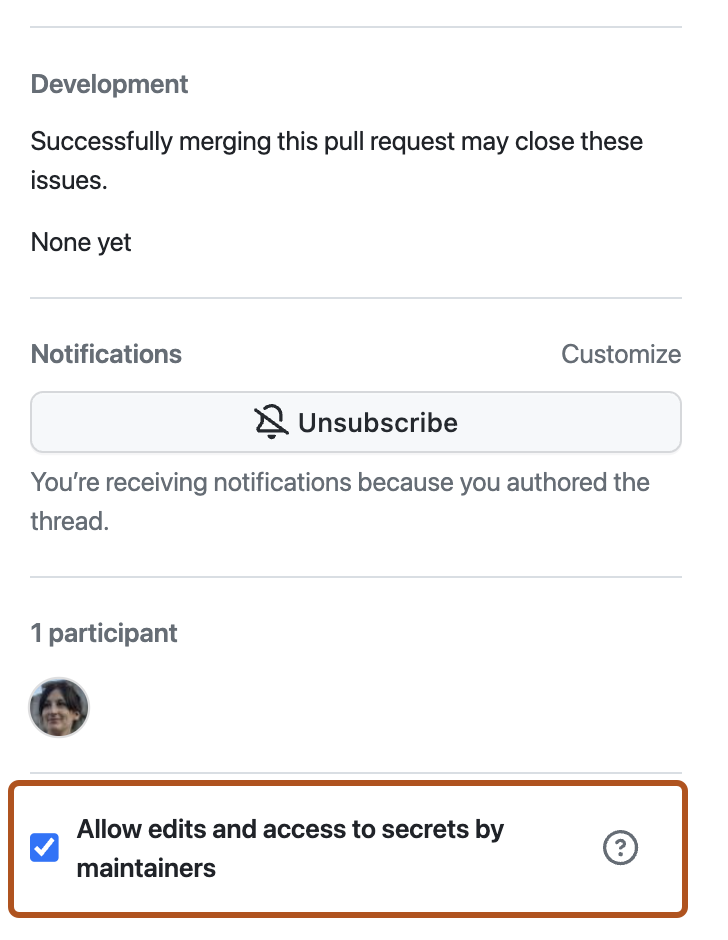Select the Development section heading
728x940 pixels.
coord(109,84)
